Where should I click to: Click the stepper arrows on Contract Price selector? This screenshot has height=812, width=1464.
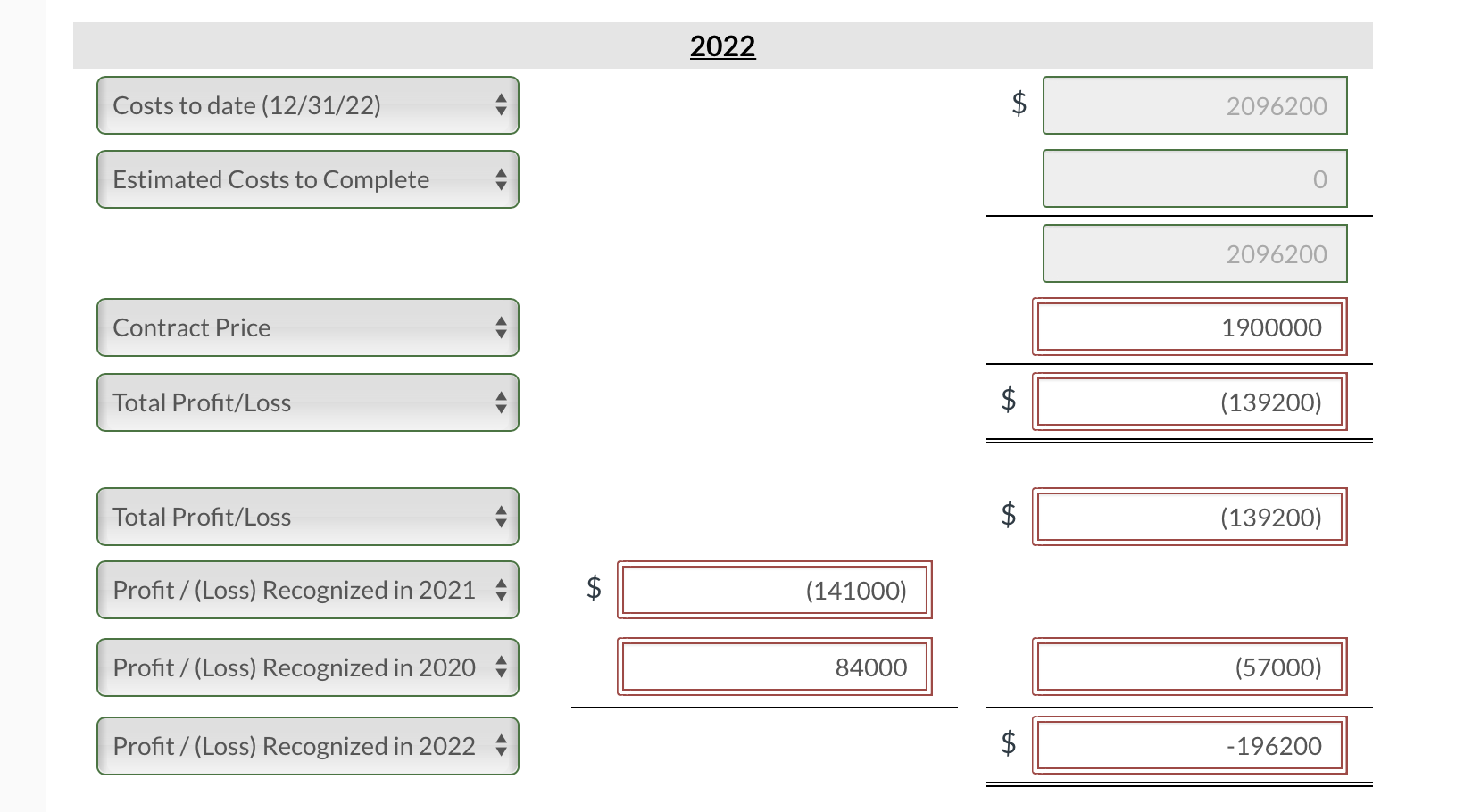click(x=503, y=327)
